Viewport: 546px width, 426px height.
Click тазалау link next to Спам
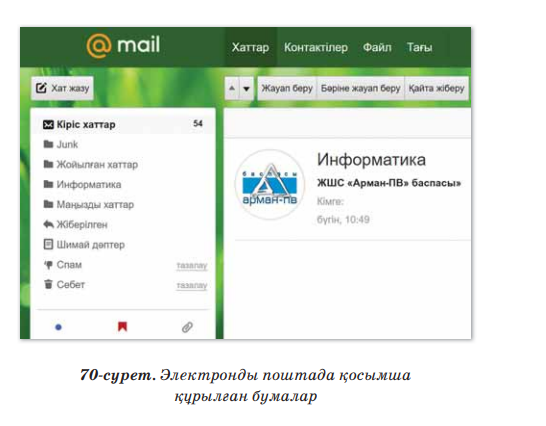point(192,266)
